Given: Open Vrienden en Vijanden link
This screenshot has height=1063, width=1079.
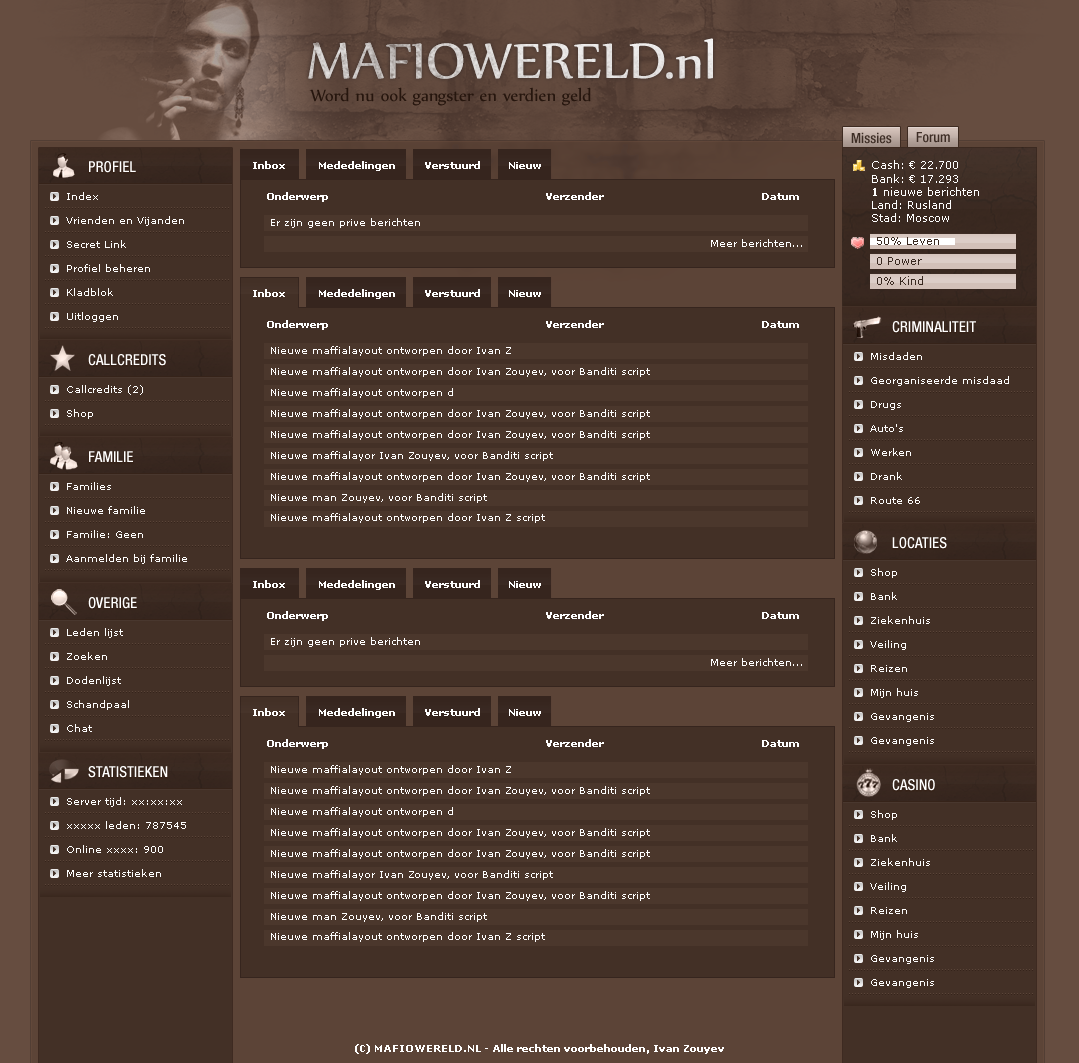Looking at the screenshot, I should (125, 221).
